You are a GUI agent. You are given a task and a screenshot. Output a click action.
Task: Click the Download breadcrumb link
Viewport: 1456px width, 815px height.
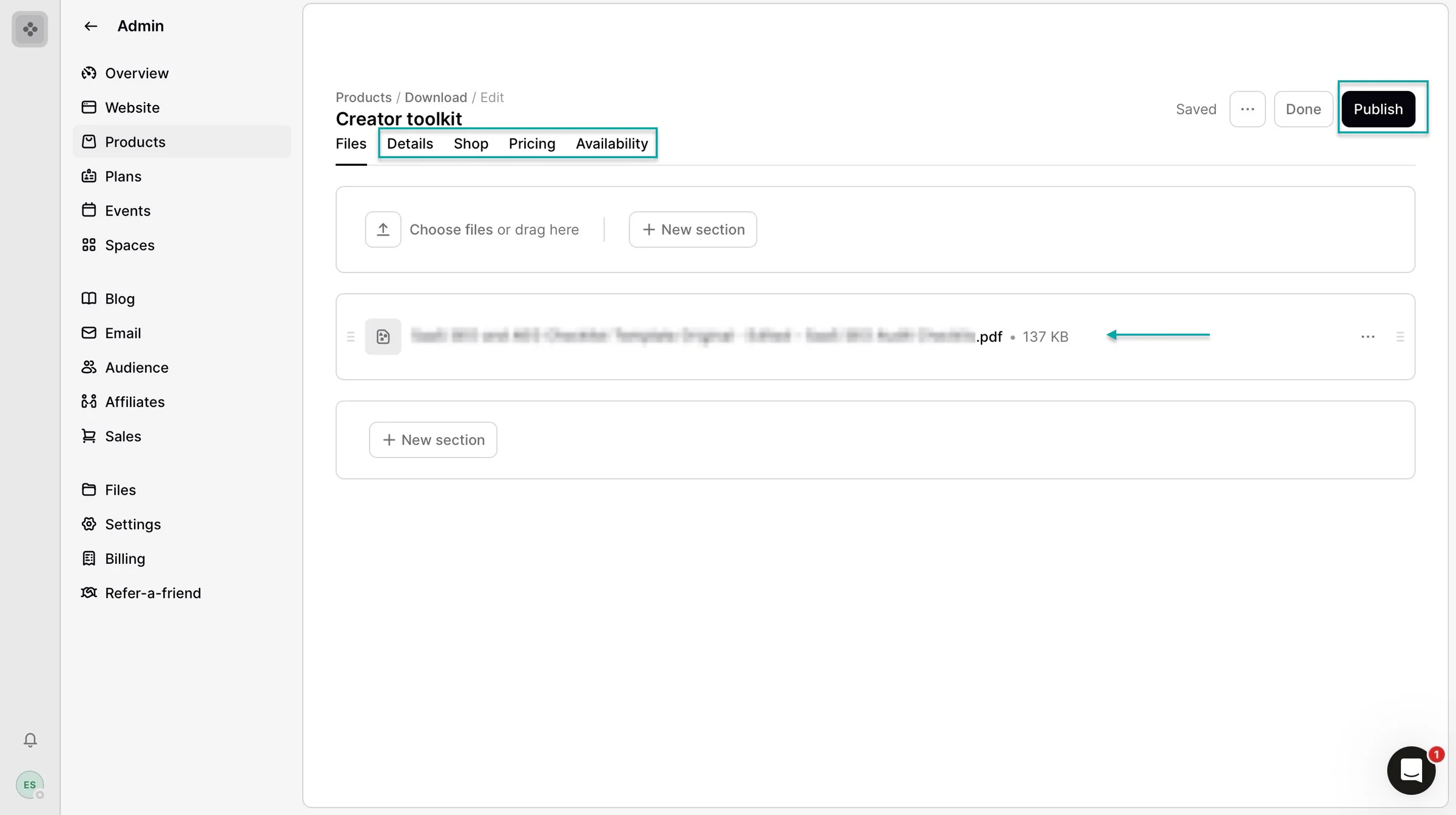click(436, 98)
